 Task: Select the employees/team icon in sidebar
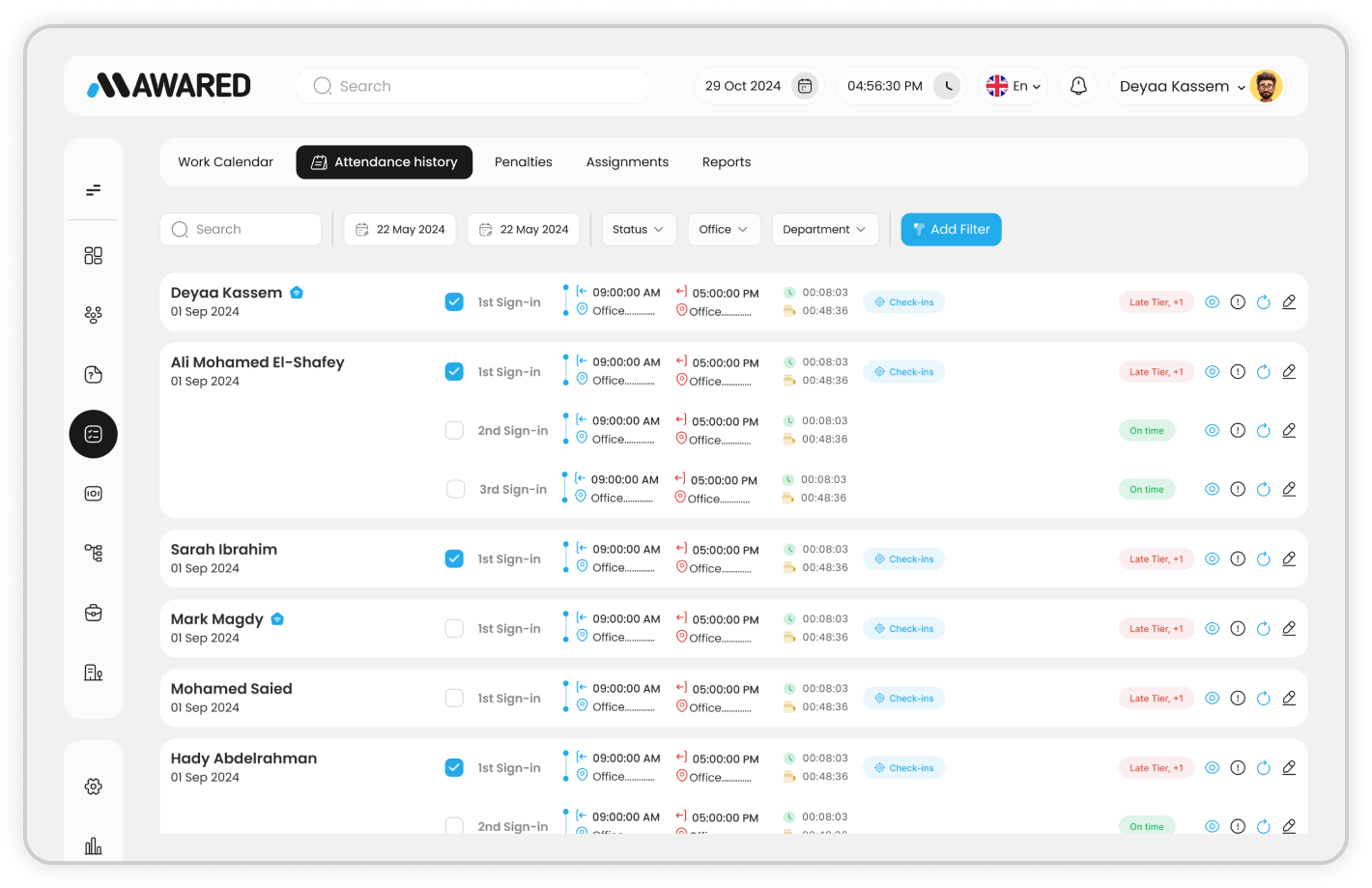[x=93, y=314]
